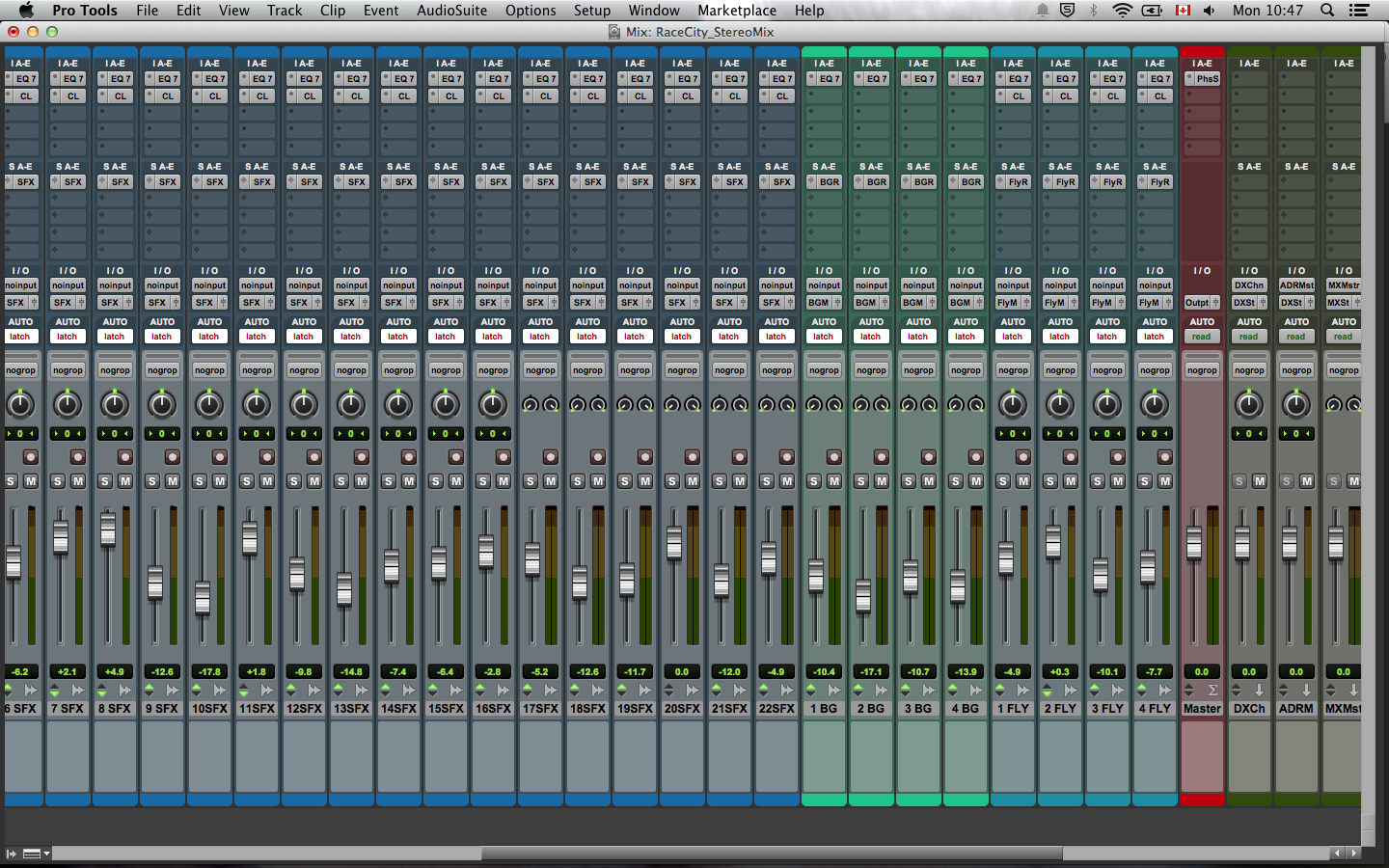1389x868 pixels.
Task: Record-enable the 2 BG track
Action: coord(882,456)
